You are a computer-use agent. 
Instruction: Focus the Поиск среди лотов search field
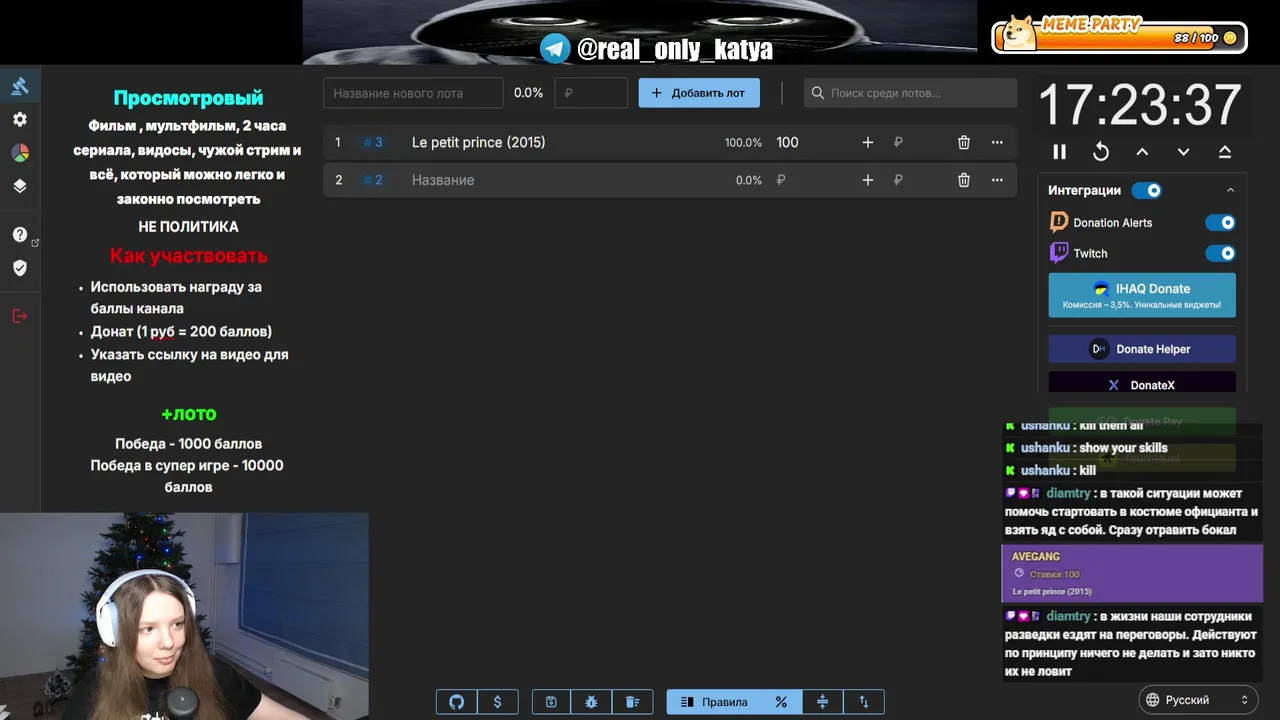910,93
